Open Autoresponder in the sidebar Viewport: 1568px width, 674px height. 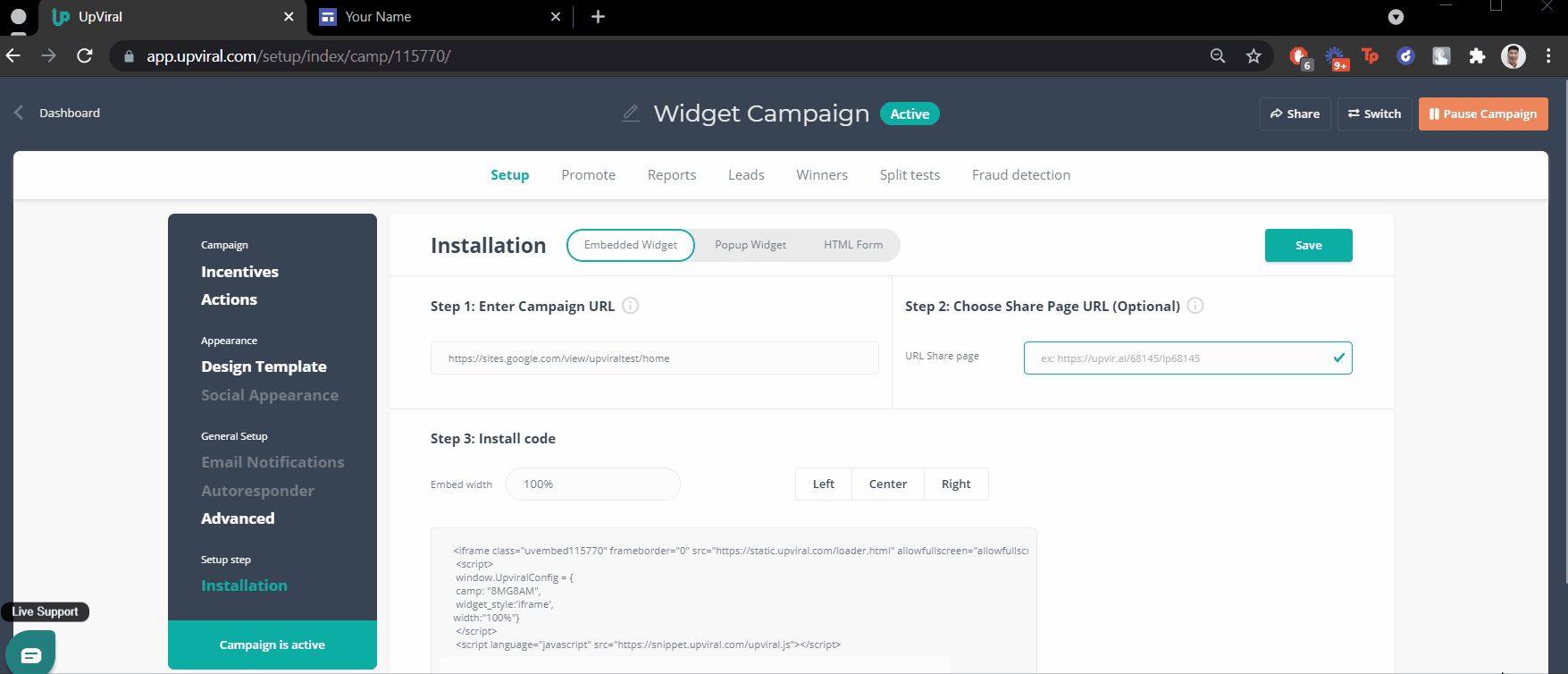(257, 491)
